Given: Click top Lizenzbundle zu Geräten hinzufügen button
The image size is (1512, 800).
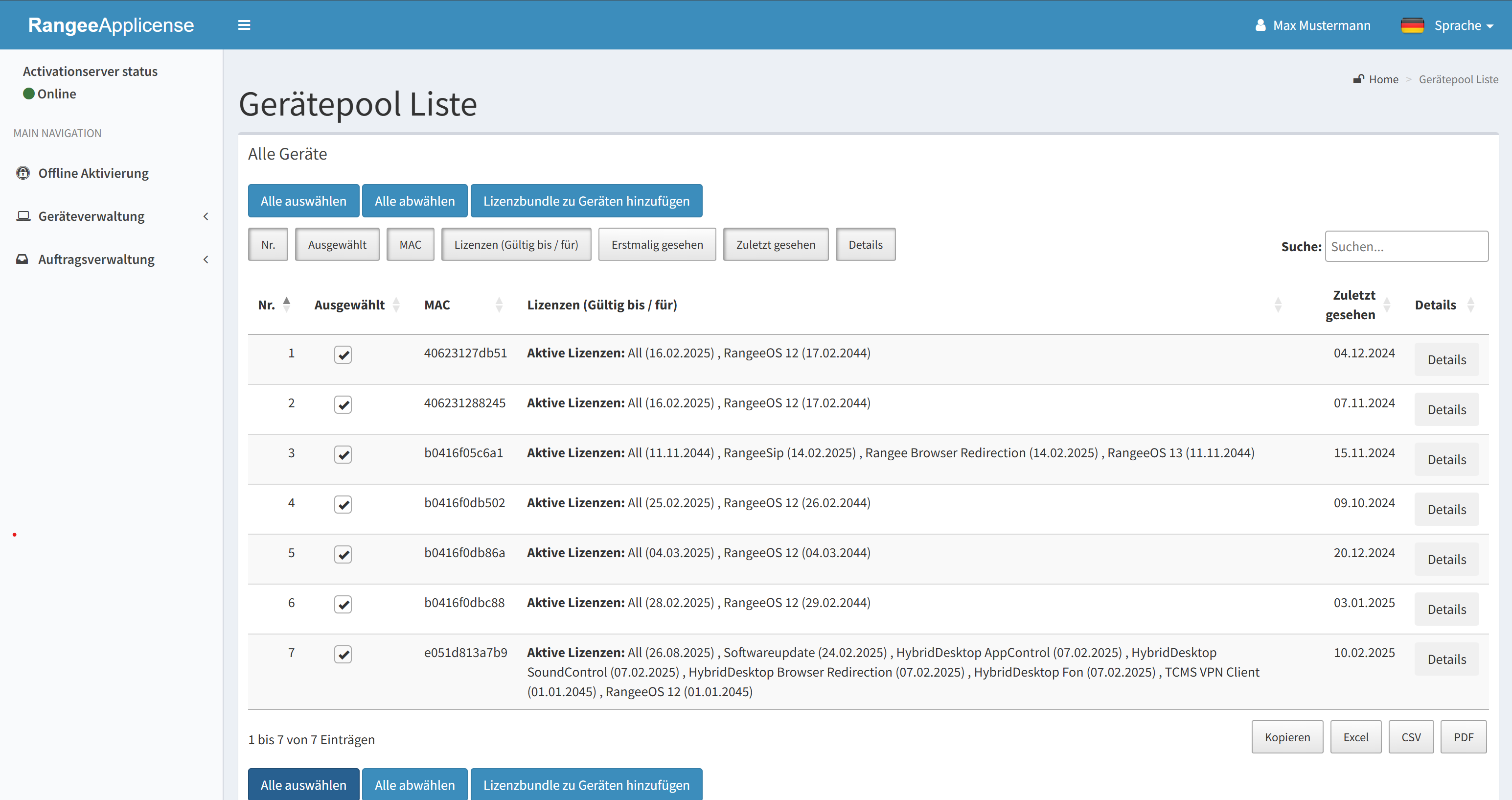Looking at the screenshot, I should coord(586,201).
